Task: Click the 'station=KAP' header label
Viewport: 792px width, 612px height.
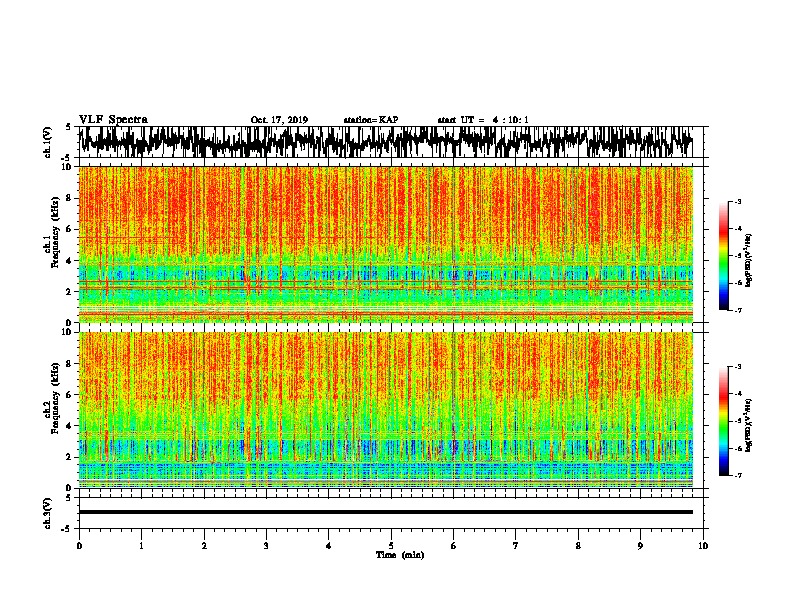Action: point(371,120)
